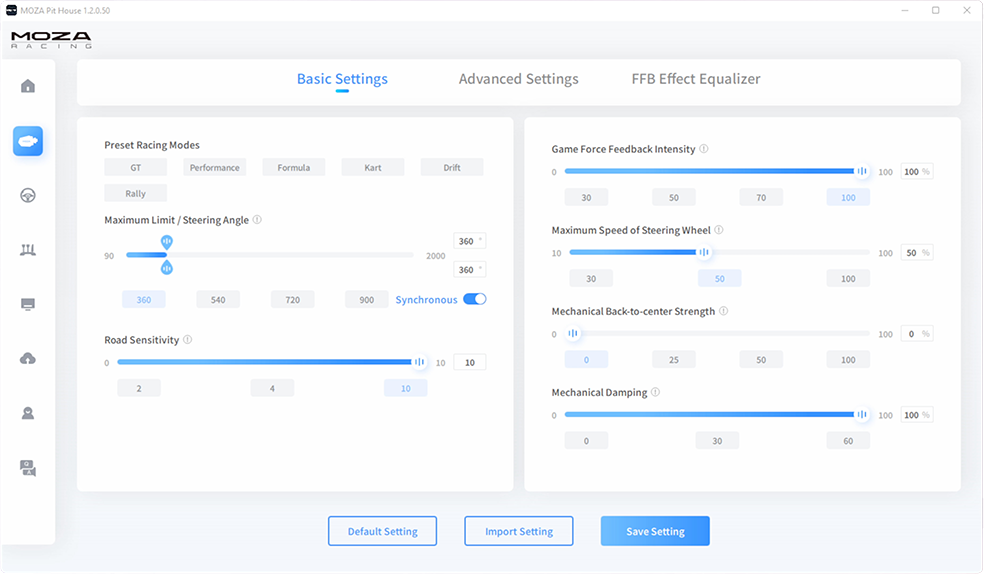984x574 pixels.
Task: Select the wheel base icon in sidebar
Action: (x=28, y=141)
